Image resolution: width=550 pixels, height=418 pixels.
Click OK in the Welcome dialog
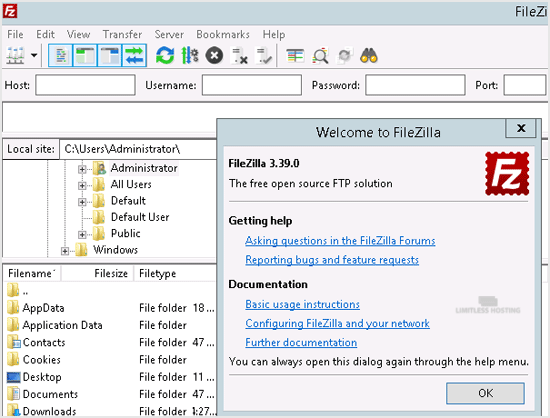(x=485, y=393)
